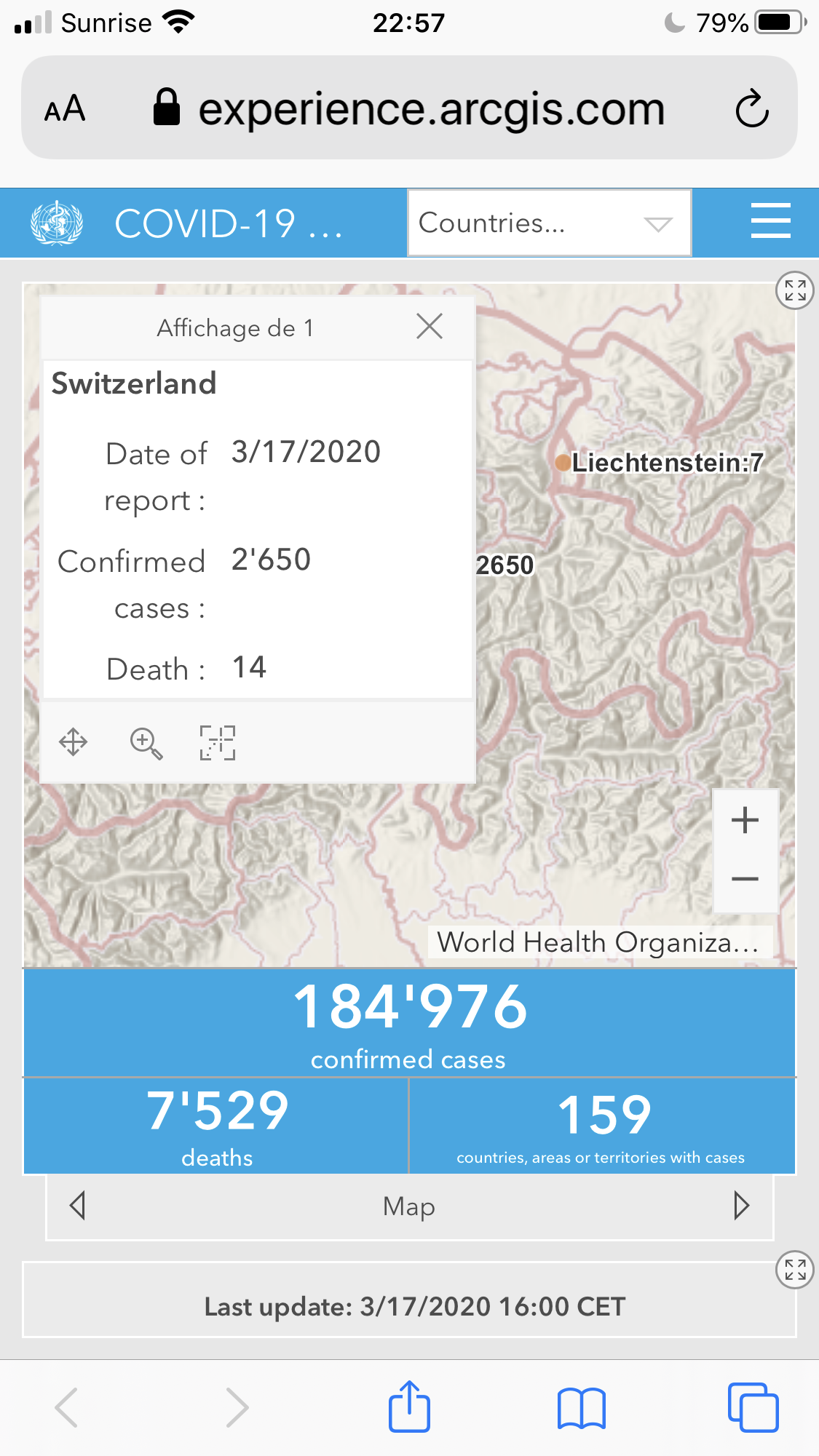Open Safari tabs overview

(753, 1407)
